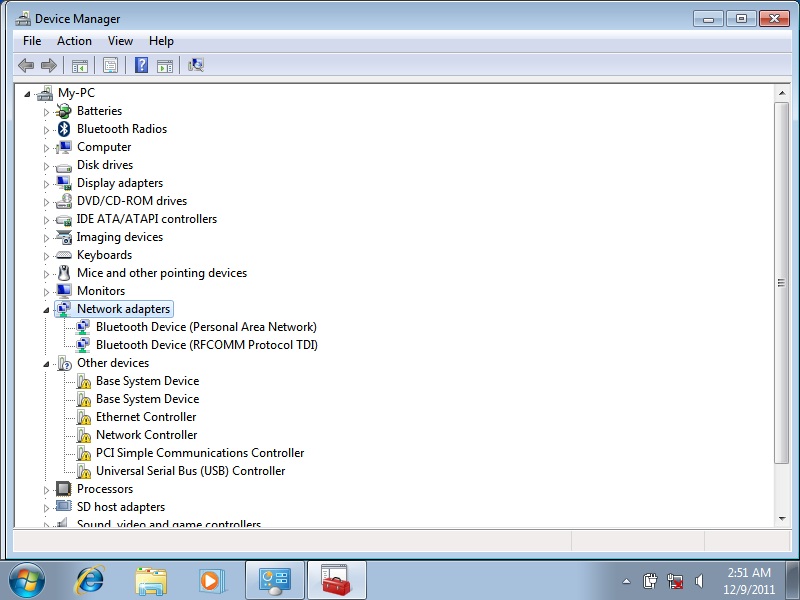
Task: Expand the SD host adapters arrow
Action: [x=46, y=508]
